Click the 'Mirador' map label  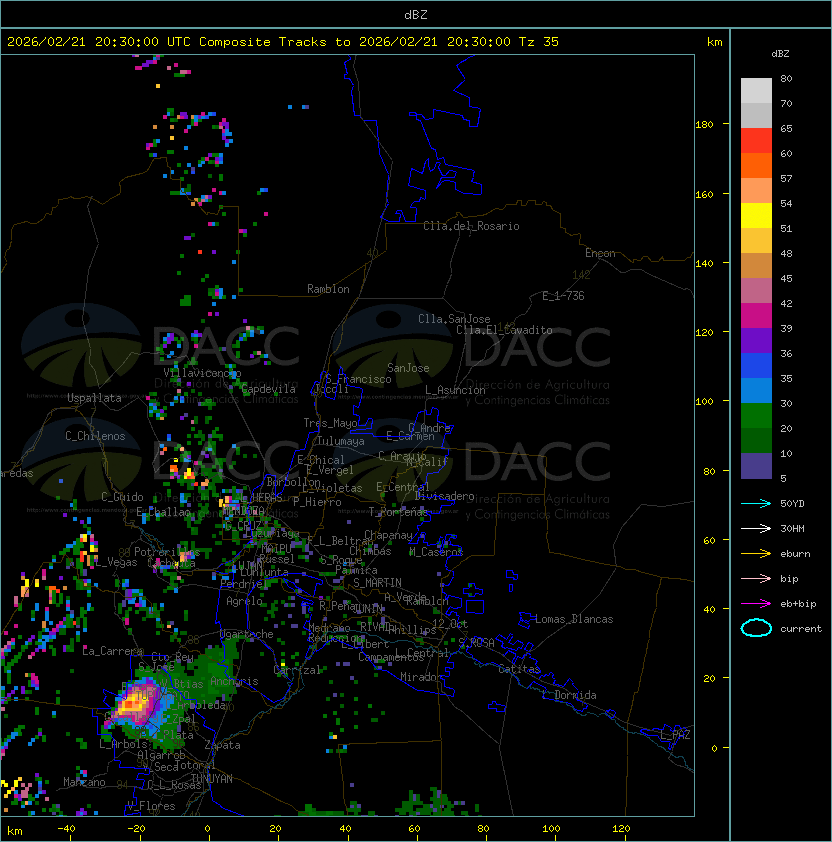coord(421,677)
